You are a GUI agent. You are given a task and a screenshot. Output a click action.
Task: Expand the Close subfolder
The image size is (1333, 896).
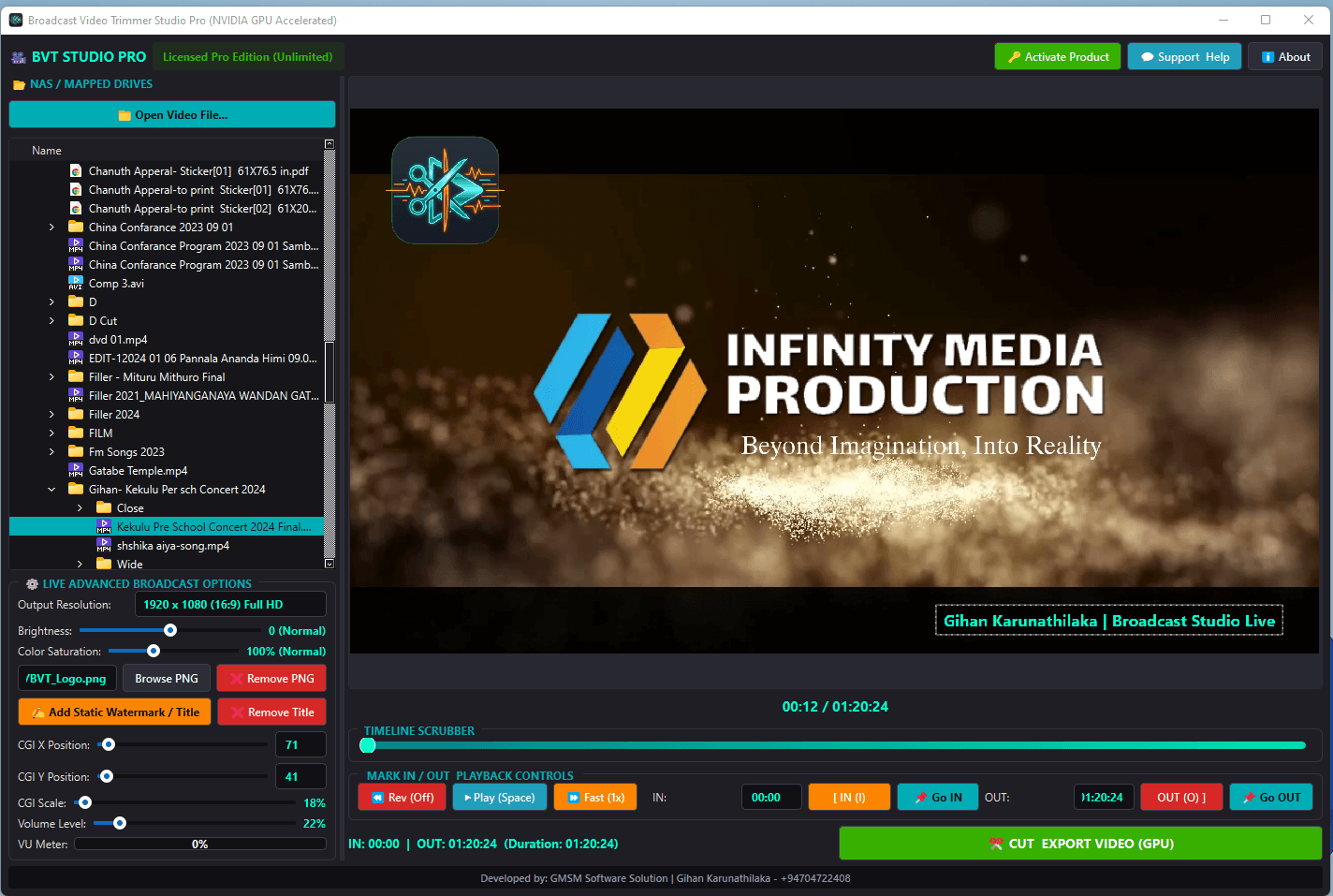[80, 508]
